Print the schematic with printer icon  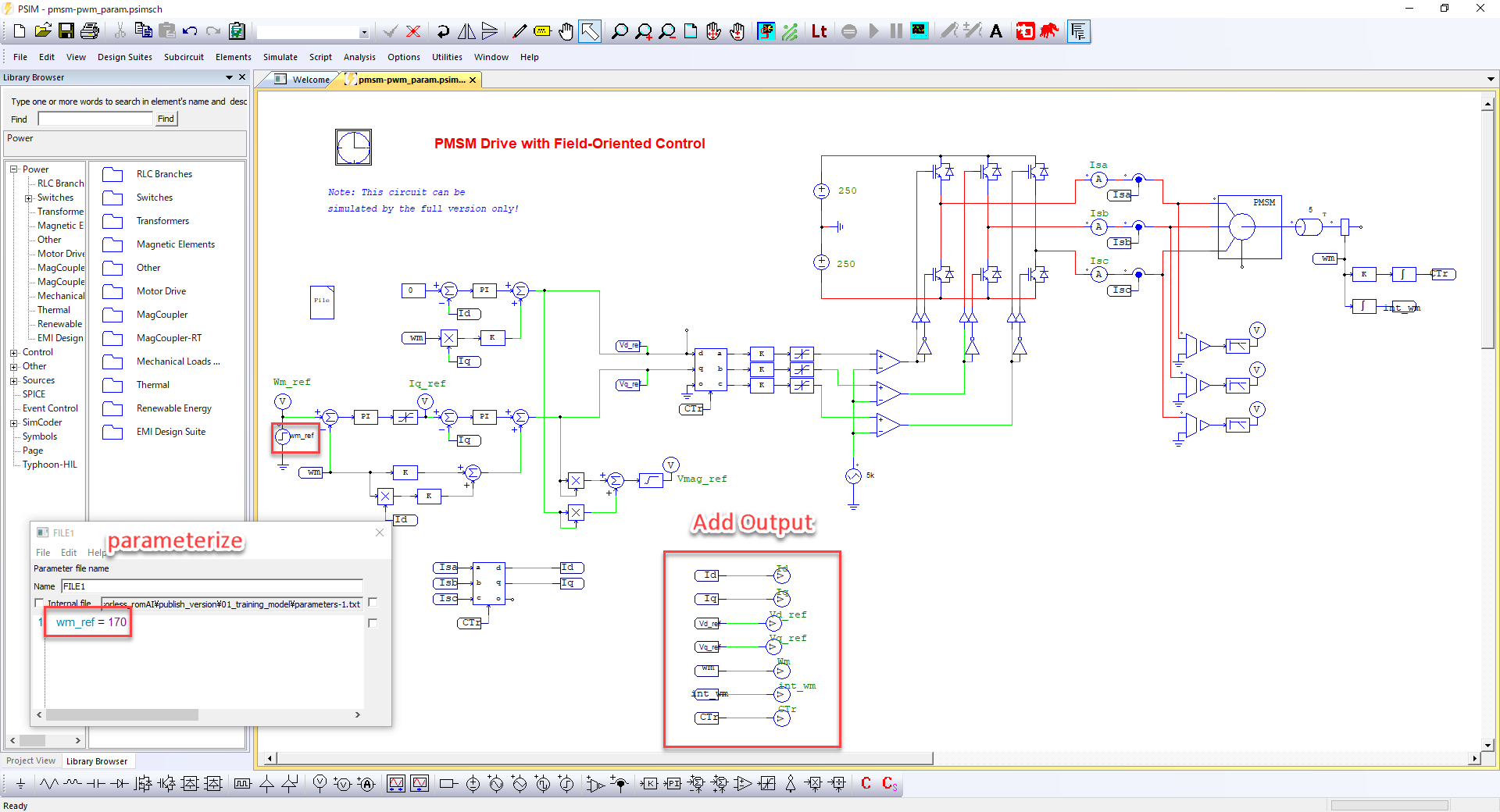[x=90, y=31]
